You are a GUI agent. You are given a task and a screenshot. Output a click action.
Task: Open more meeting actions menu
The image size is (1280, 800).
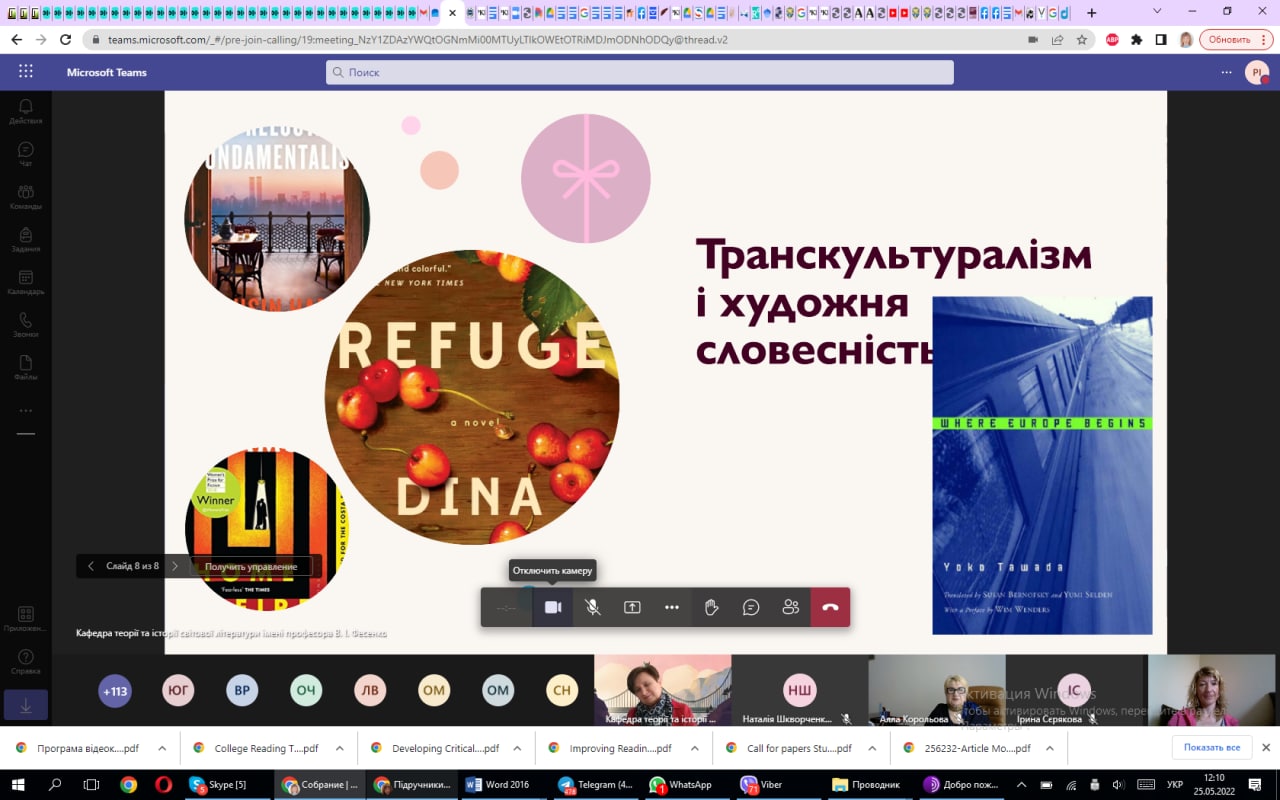click(672, 607)
